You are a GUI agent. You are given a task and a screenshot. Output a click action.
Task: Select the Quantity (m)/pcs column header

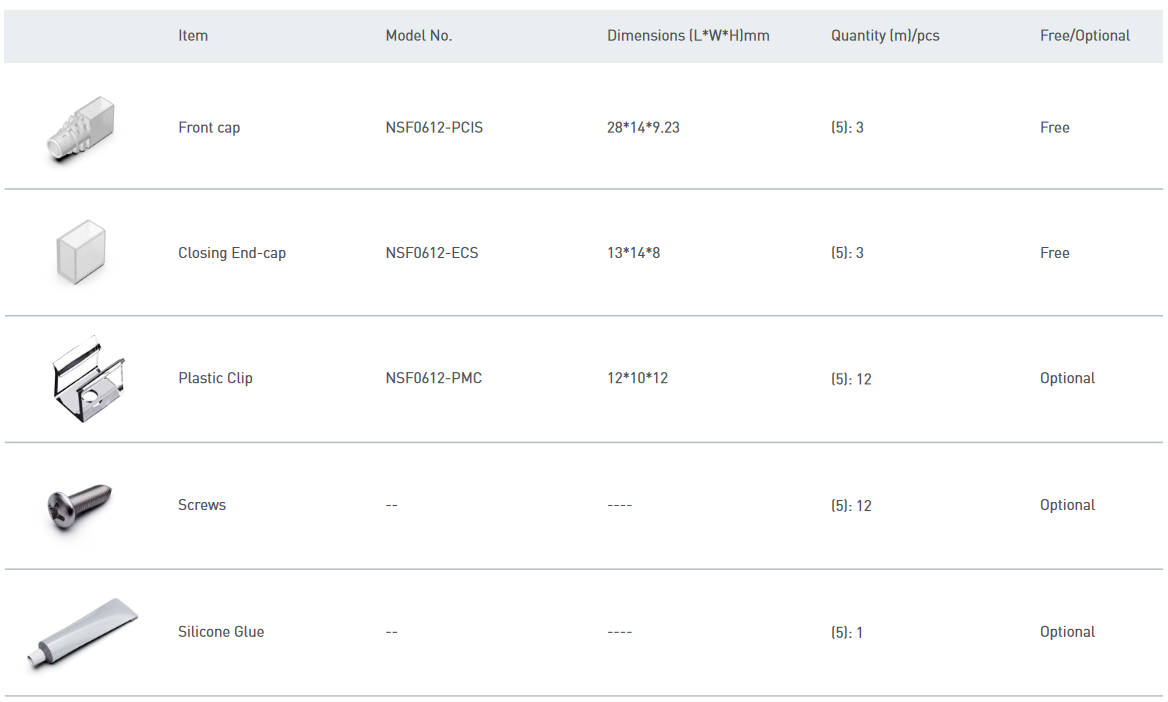tap(885, 36)
